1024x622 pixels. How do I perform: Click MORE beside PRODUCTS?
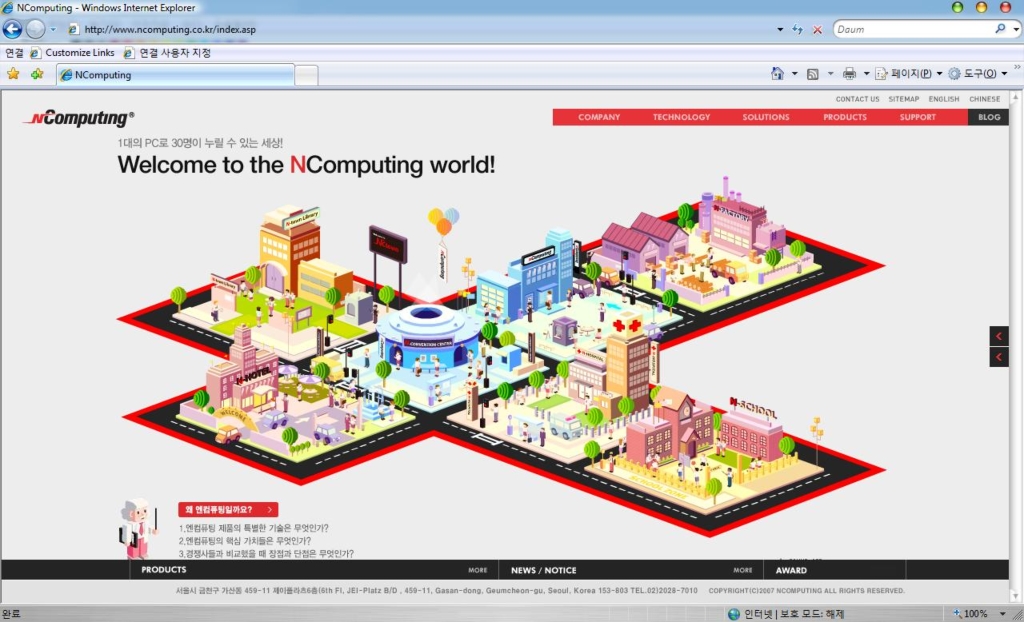coord(477,570)
